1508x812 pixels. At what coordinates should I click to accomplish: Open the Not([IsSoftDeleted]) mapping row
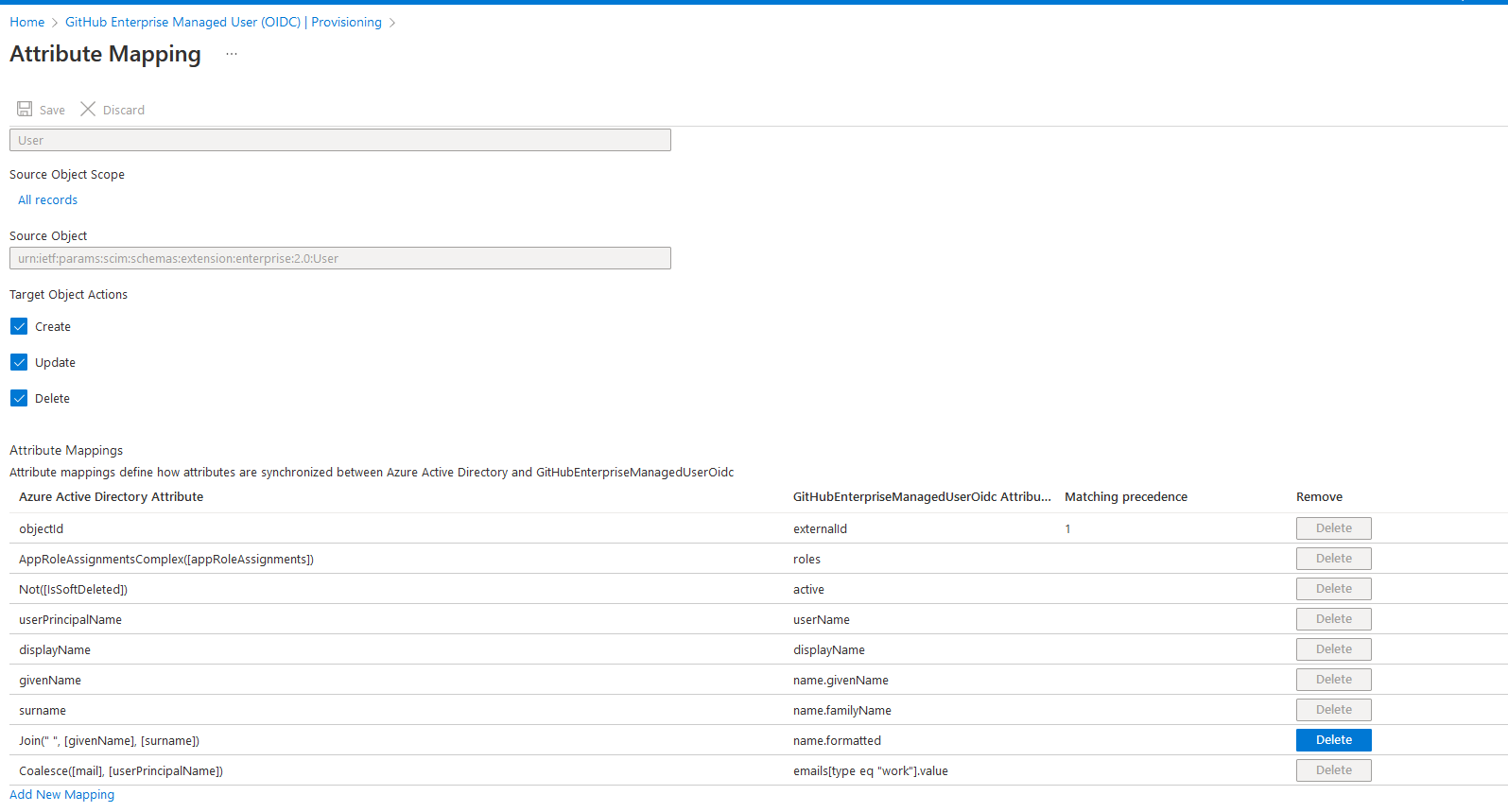[x=74, y=589]
